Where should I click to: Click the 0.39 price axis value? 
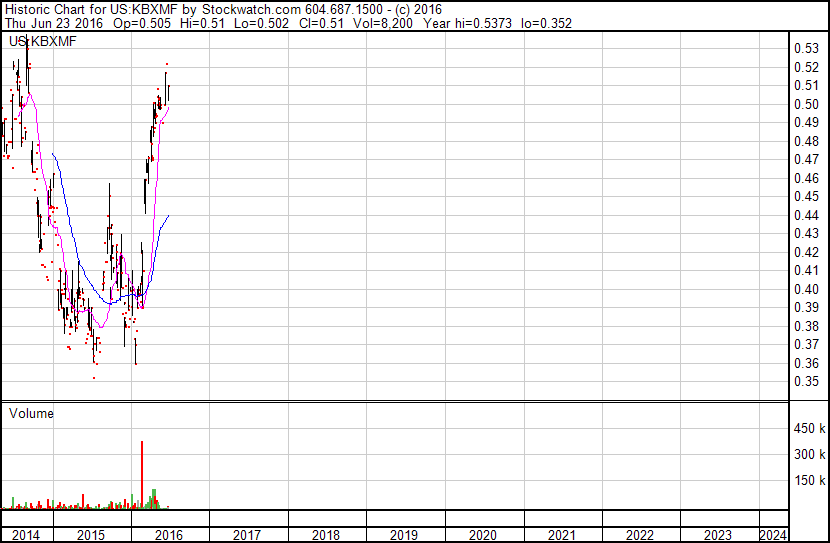[806, 307]
